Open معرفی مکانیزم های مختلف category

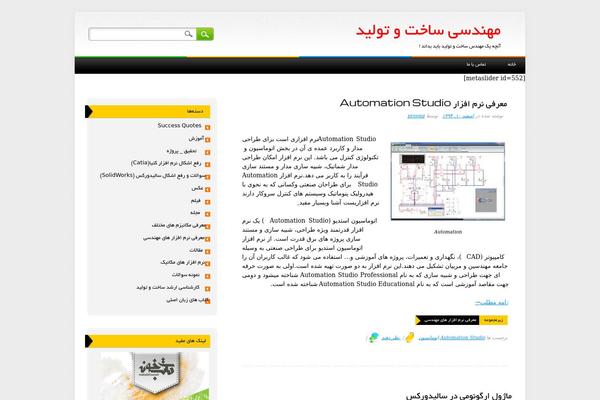click(x=179, y=225)
